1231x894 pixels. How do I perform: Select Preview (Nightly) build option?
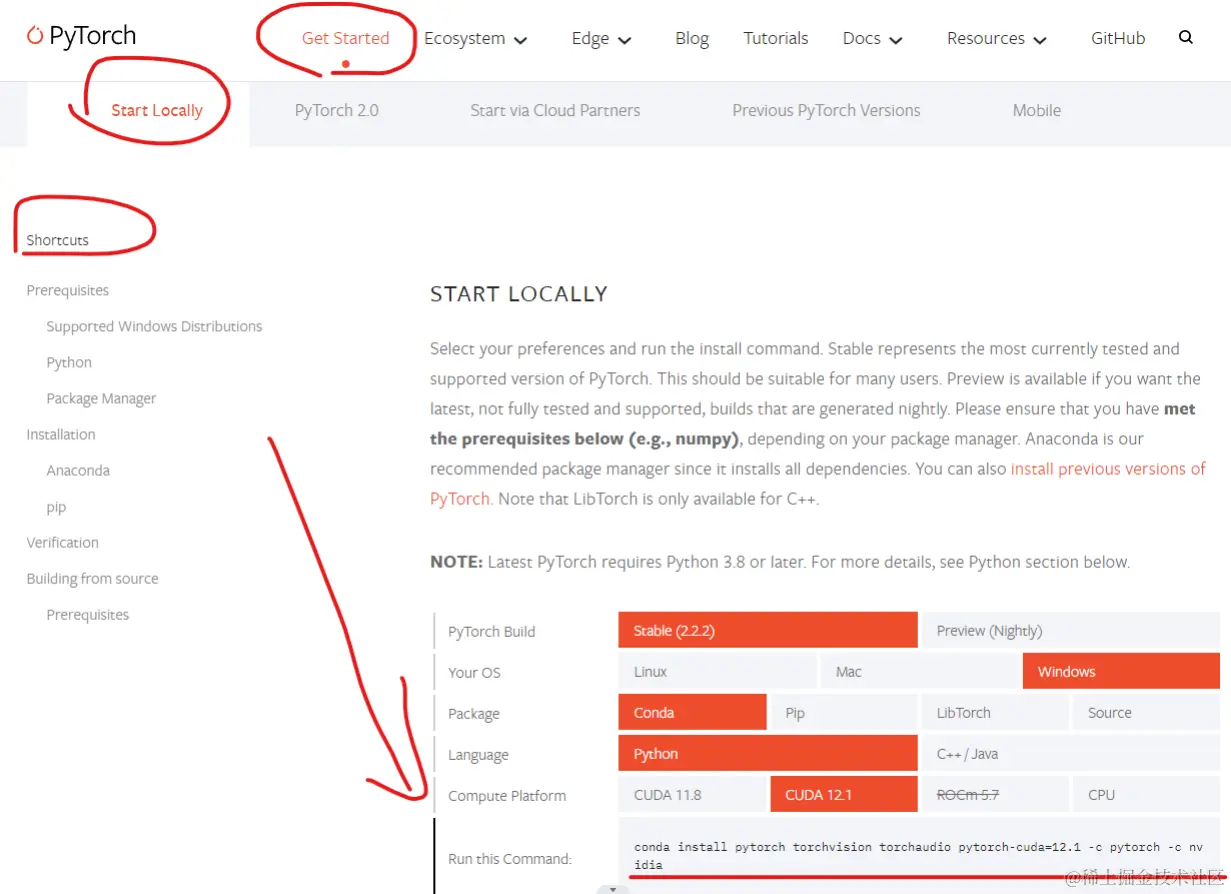pyautogui.click(x=1071, y=630)
